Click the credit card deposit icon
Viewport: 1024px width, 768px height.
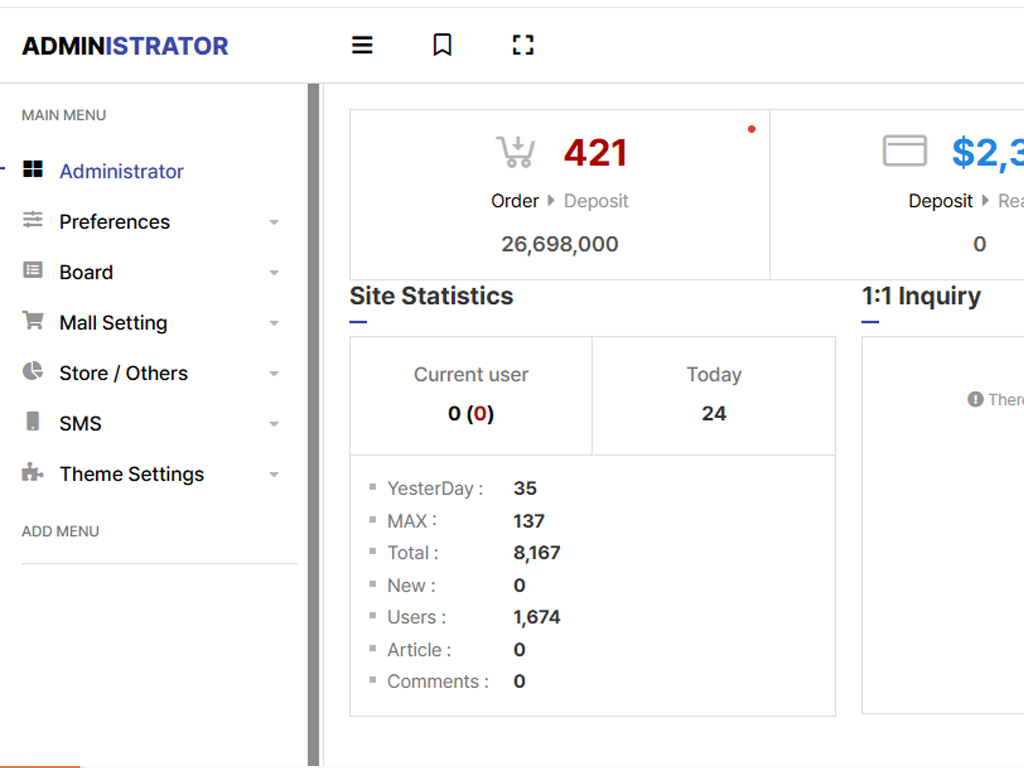click(904, 152)
